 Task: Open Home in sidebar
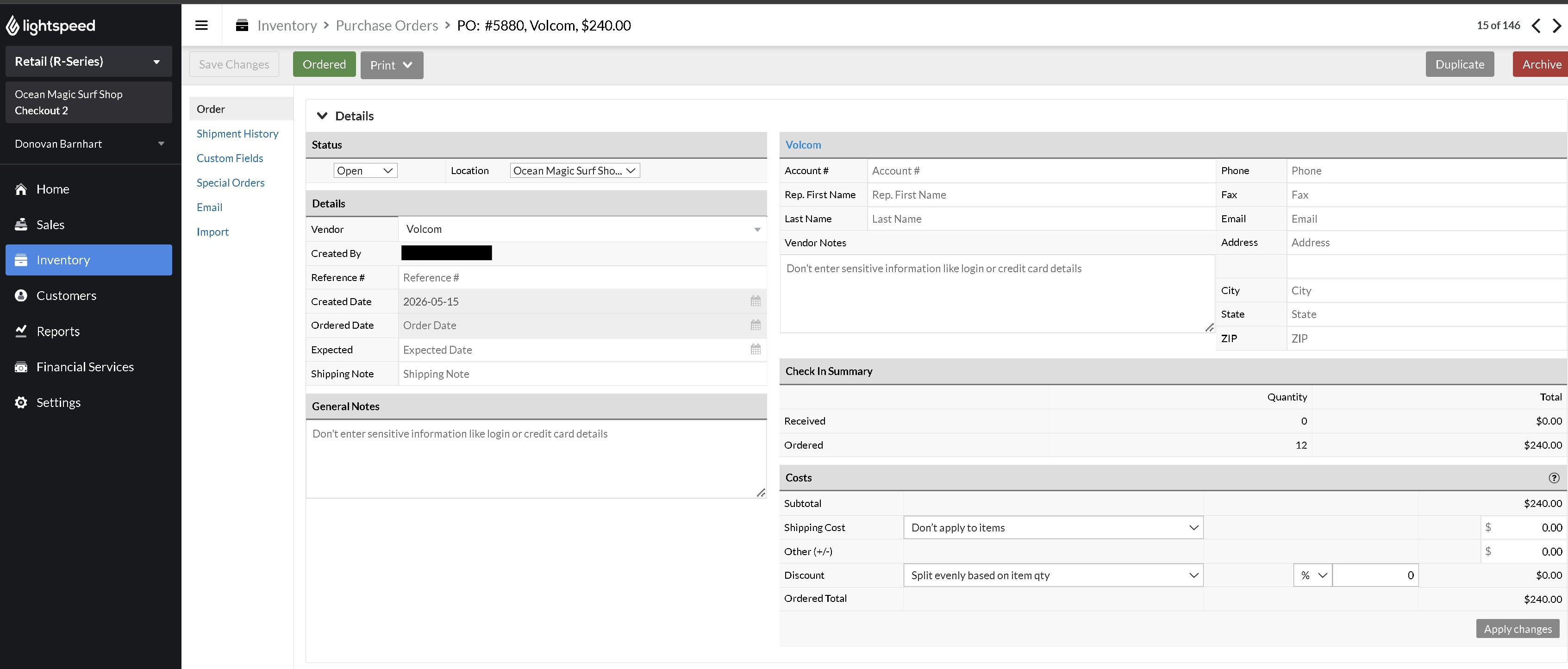pos(89,189)
